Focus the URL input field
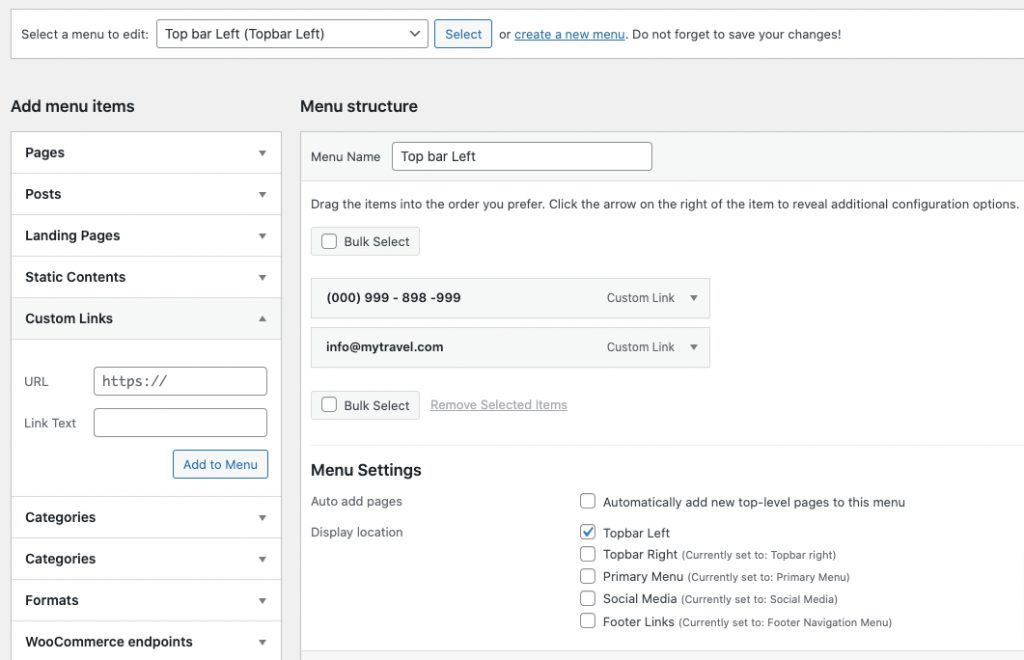Image resolution: width=1024 pixels, height=660 pixels. [x=180, y=381]
